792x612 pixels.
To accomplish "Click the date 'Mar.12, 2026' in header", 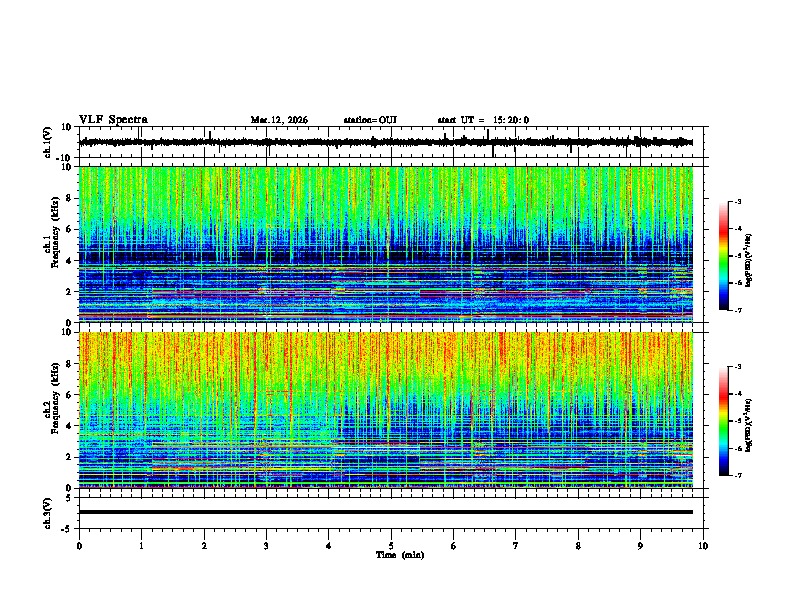I will click(279, 120).
